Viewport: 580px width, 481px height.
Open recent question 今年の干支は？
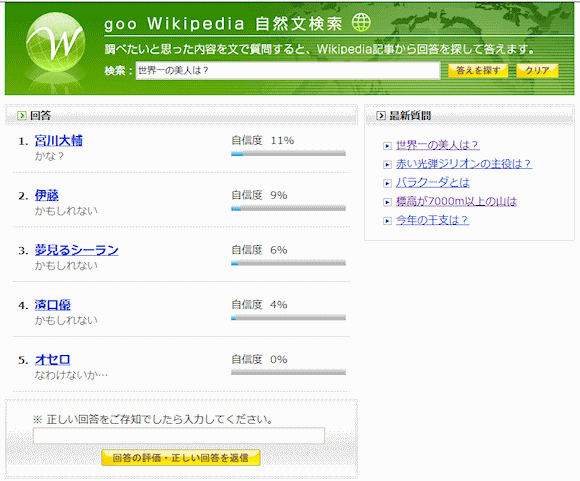point(432,221)
